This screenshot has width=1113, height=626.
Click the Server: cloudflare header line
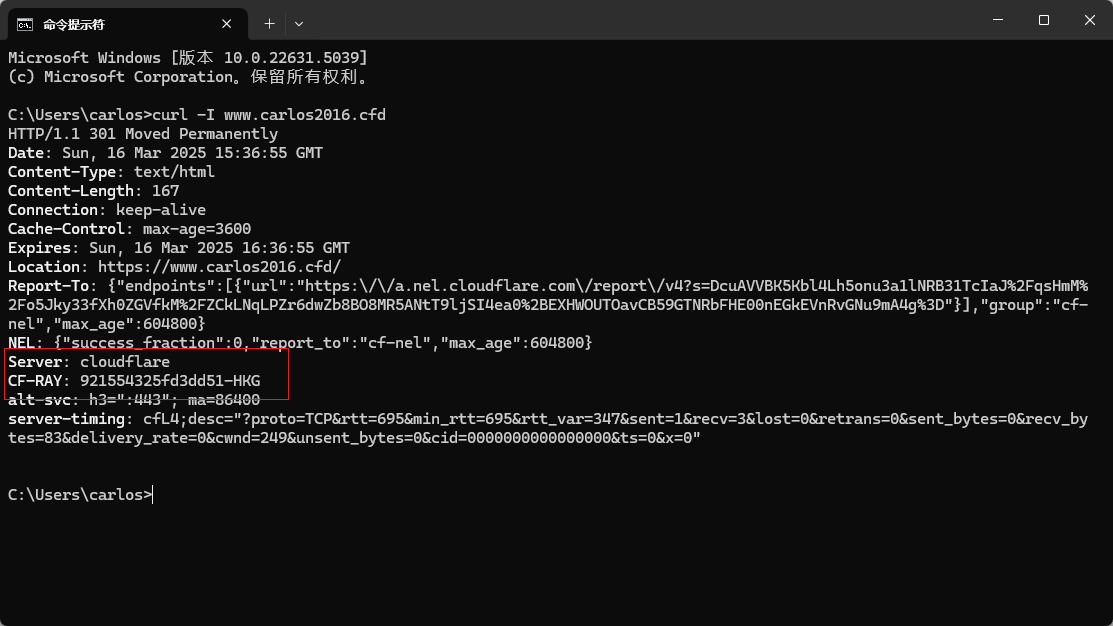click(89, 362)
